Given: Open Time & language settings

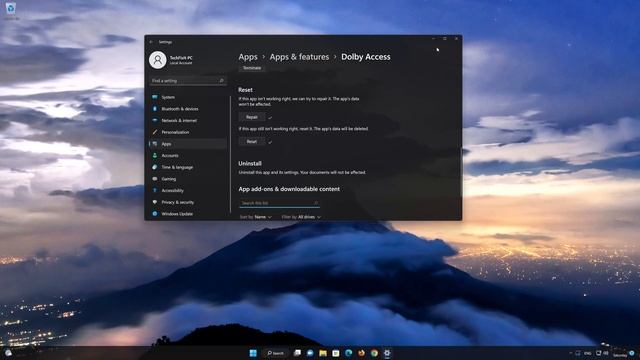Looking at the screenshot, I should click(189, 167).
